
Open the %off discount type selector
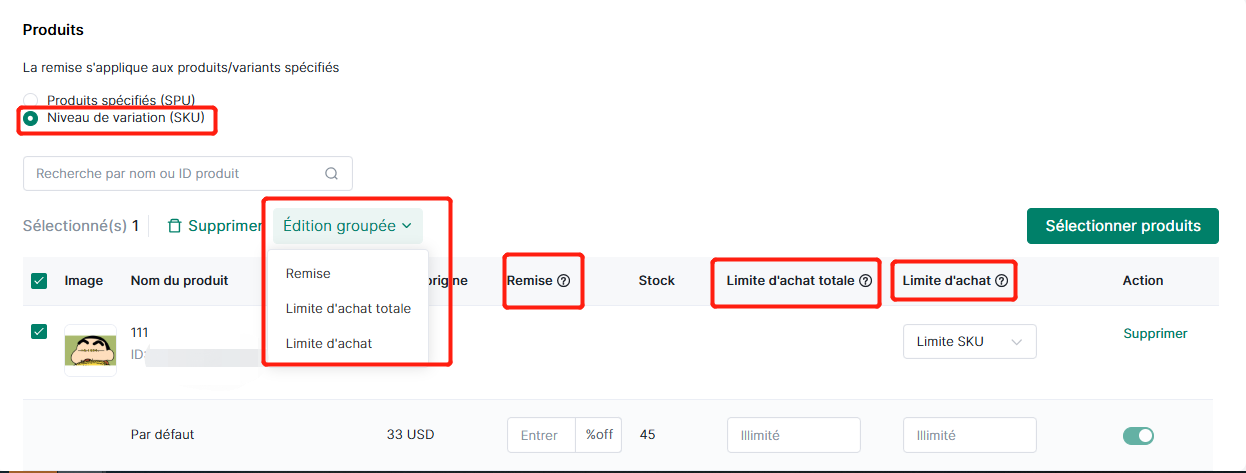(x=598, y=435)
